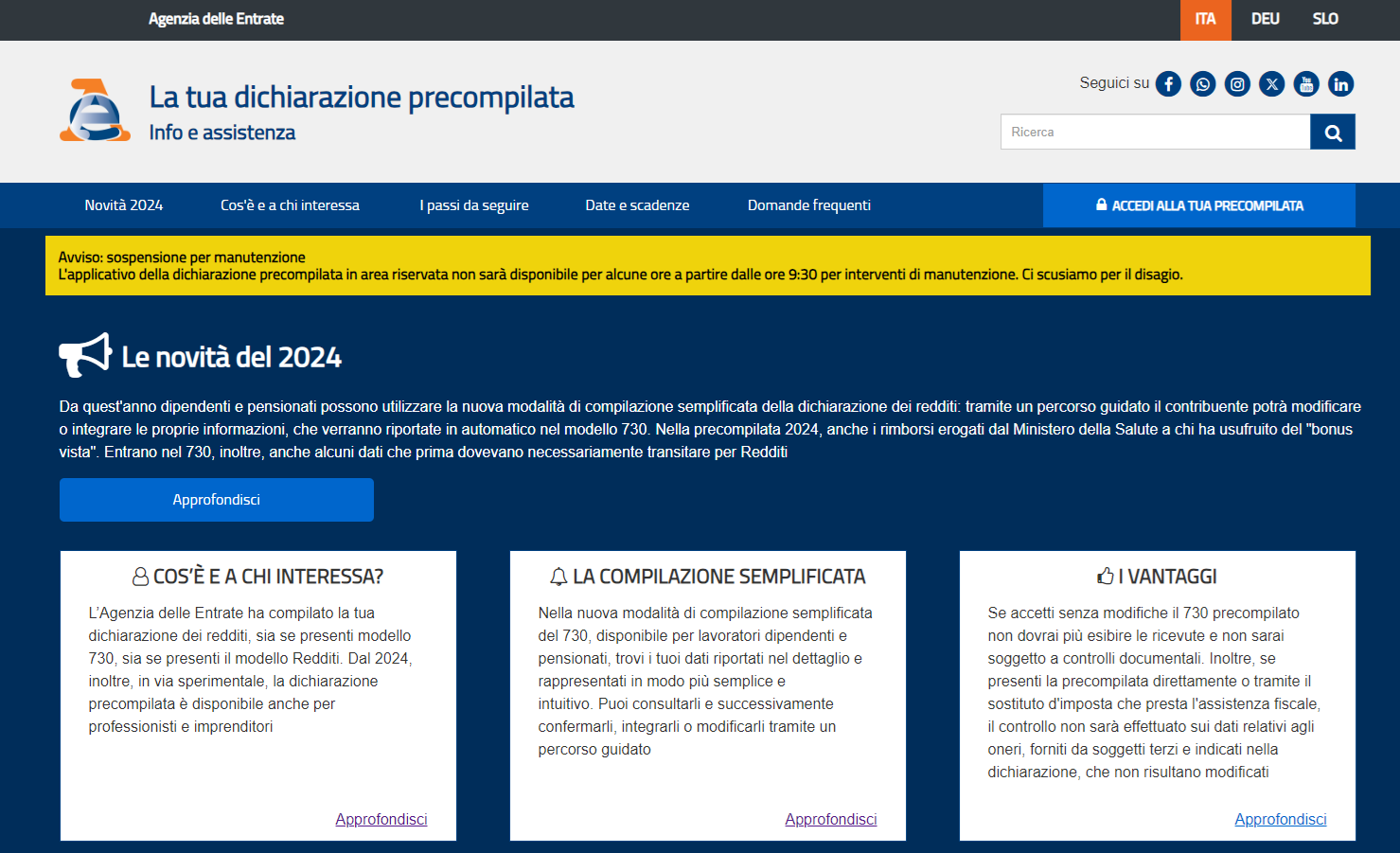This screenshot has height=853, width=1400.
Task: Click LA COMPILAZIONE SEMPLIFICATA card heading
Action: pos(719,577)
